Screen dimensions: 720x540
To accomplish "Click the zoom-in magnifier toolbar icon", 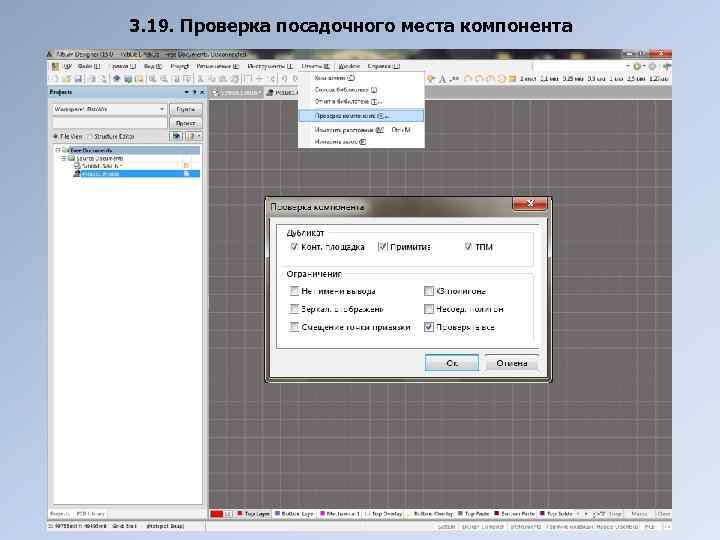I will [x=152, y=79].
